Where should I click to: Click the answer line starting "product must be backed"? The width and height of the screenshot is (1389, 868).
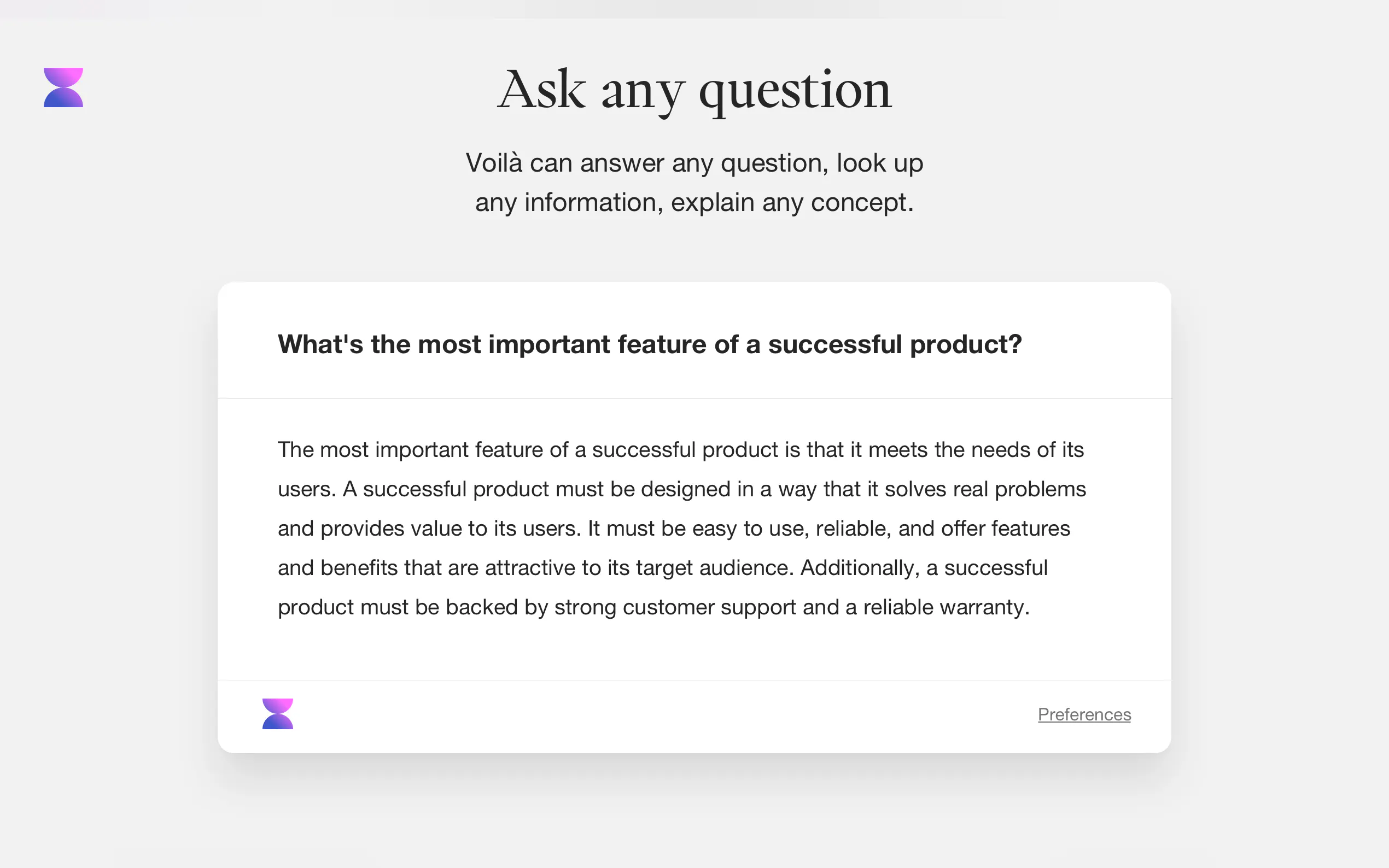(x=653, y=607)
